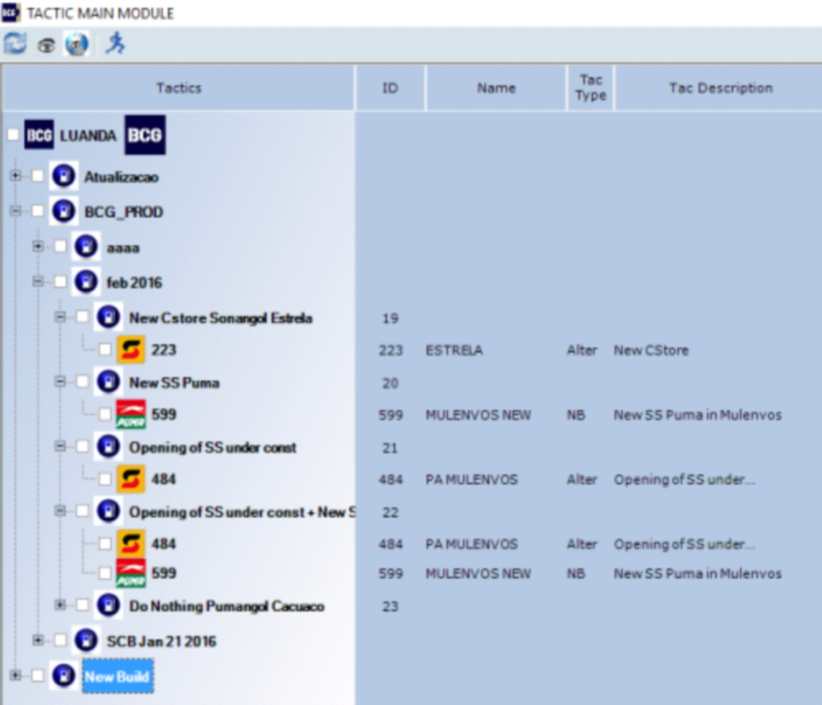Select the LUANDA root label

coord(88,136)
